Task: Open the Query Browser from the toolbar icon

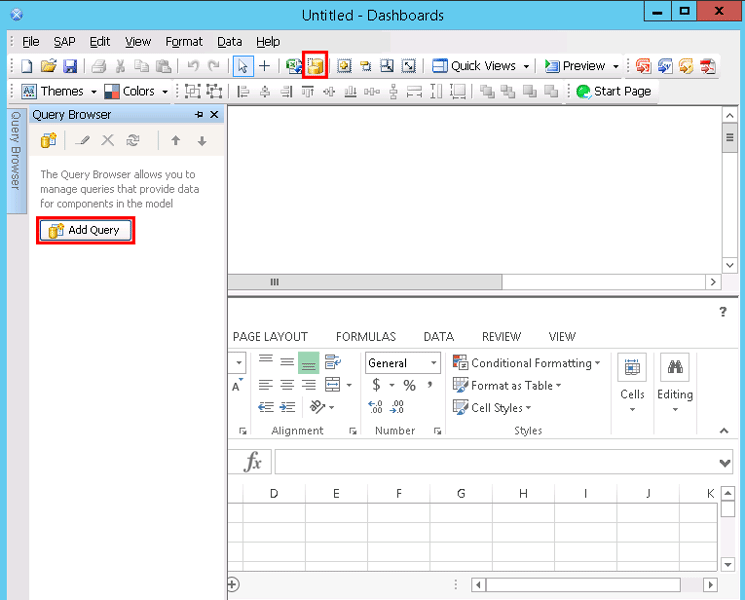Action: tap(315, 66)
